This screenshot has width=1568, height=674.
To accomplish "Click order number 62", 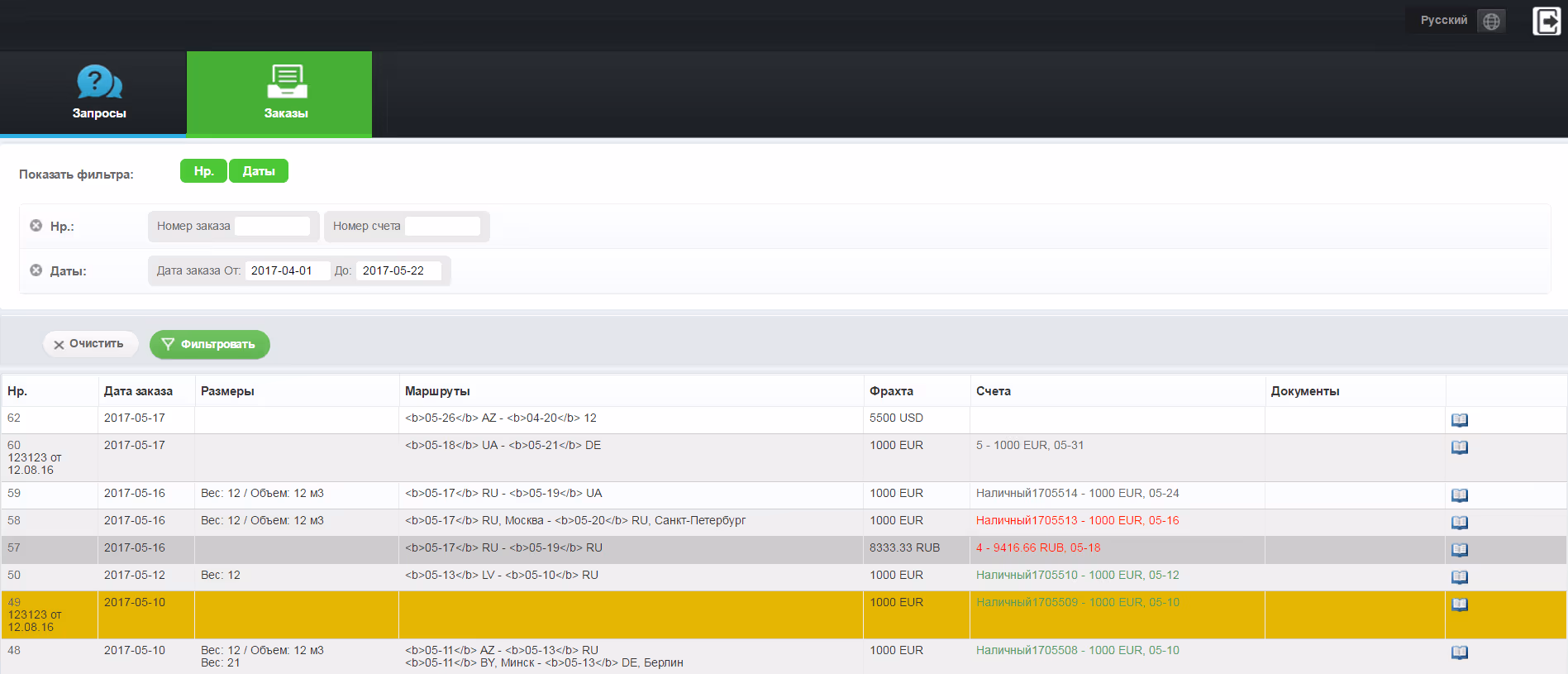I will (14, 418).
